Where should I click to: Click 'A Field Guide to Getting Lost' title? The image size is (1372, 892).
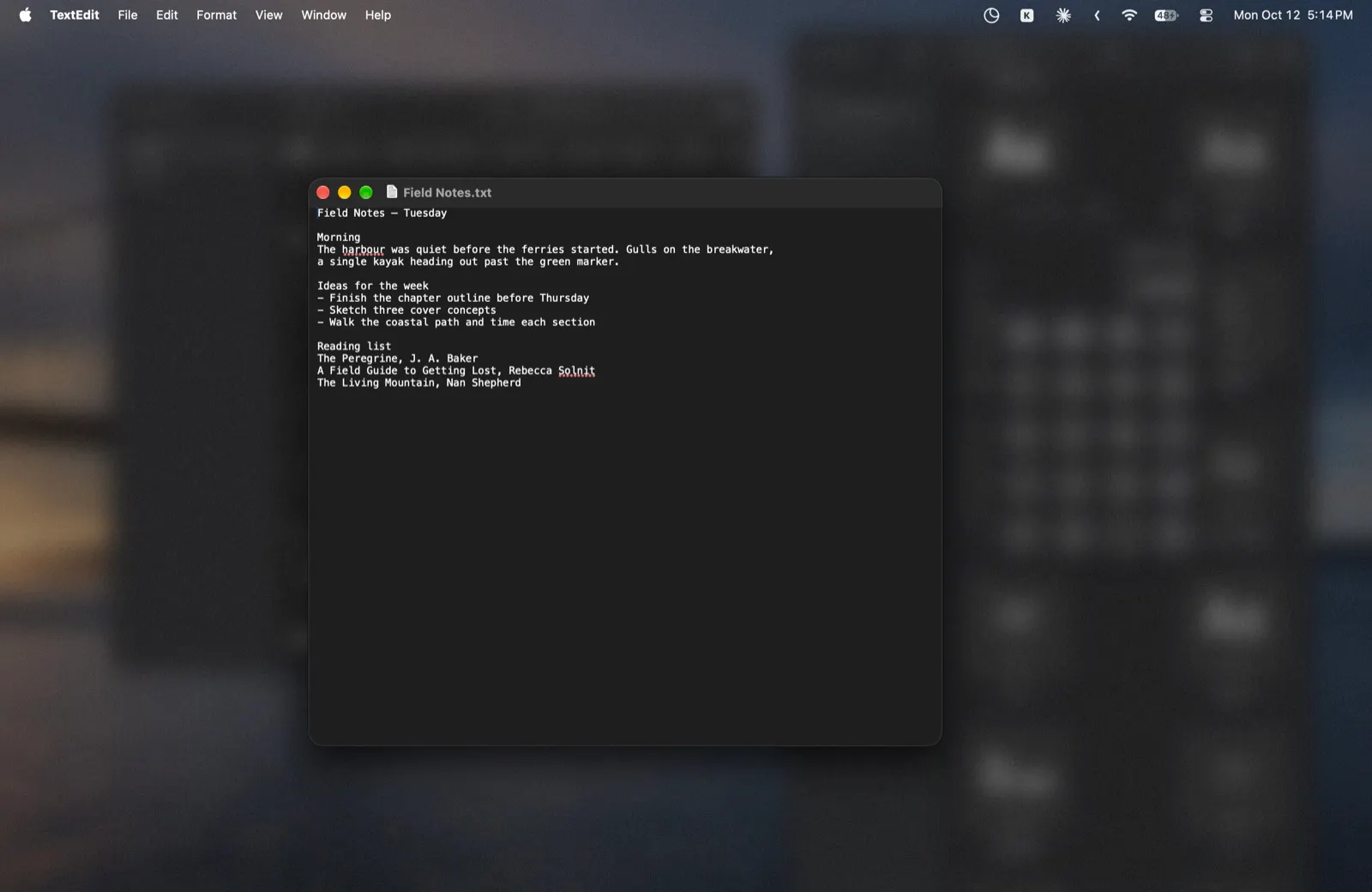(406, 371)
